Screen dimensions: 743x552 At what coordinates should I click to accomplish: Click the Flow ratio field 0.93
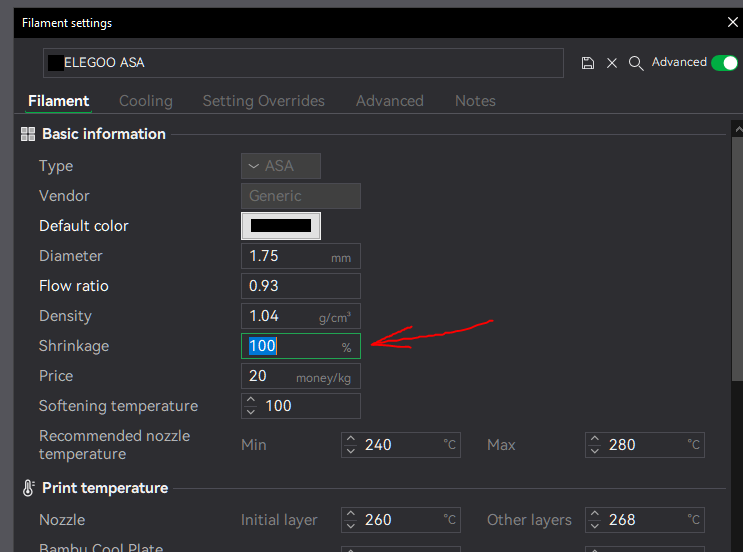pyautogui.click(x=300, y=286)
